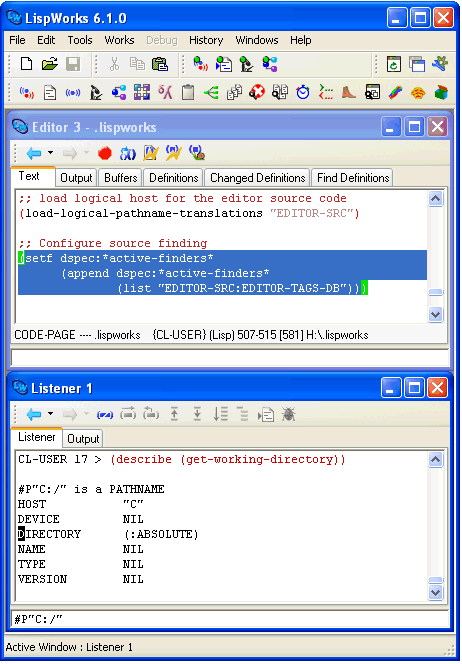Click the red stop-sign Break icon in Editor toolbar
Viewport: 462px width, 664px height.
point(105,153)
